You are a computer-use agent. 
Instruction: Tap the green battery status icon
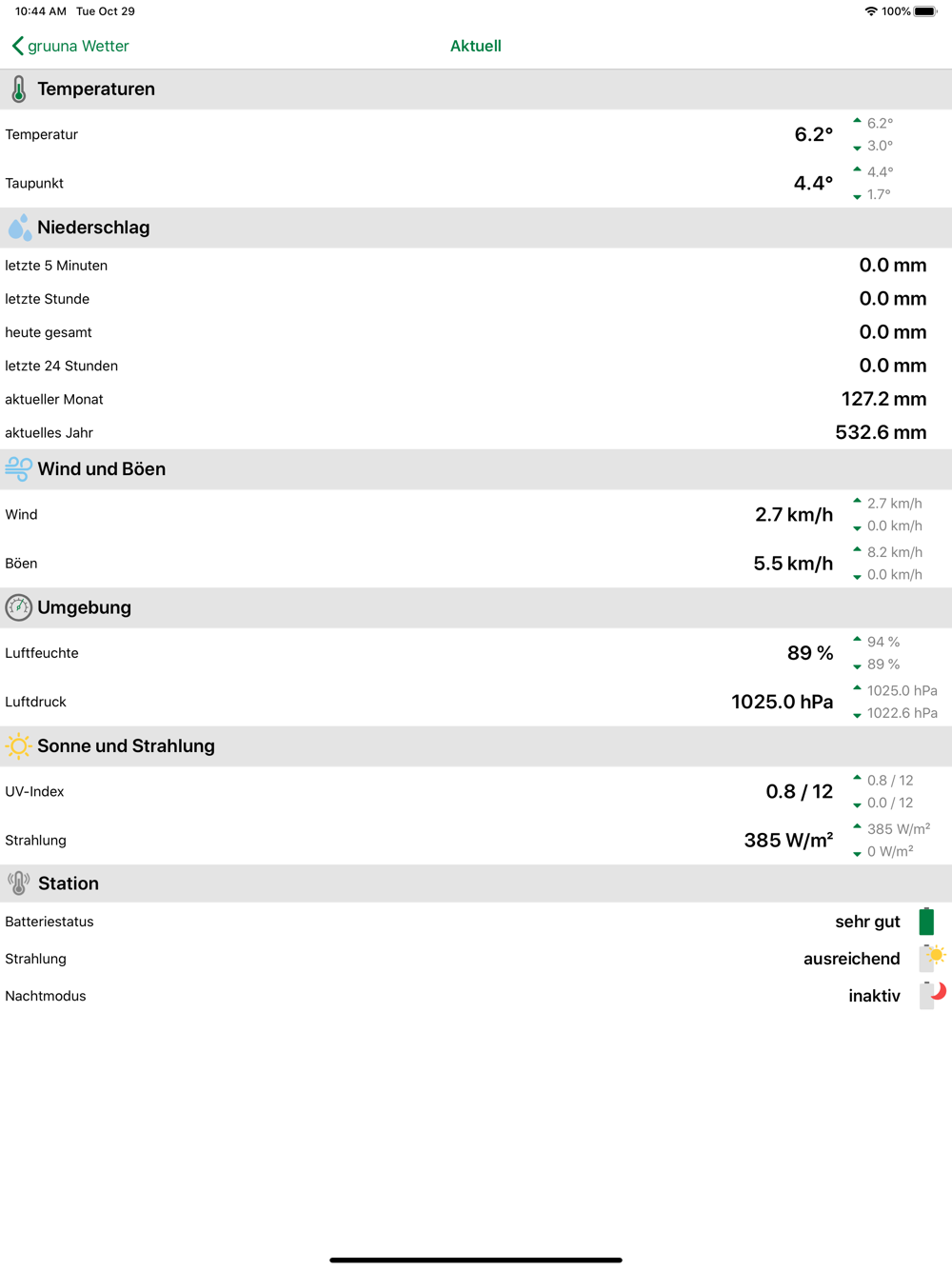[926, 922]
